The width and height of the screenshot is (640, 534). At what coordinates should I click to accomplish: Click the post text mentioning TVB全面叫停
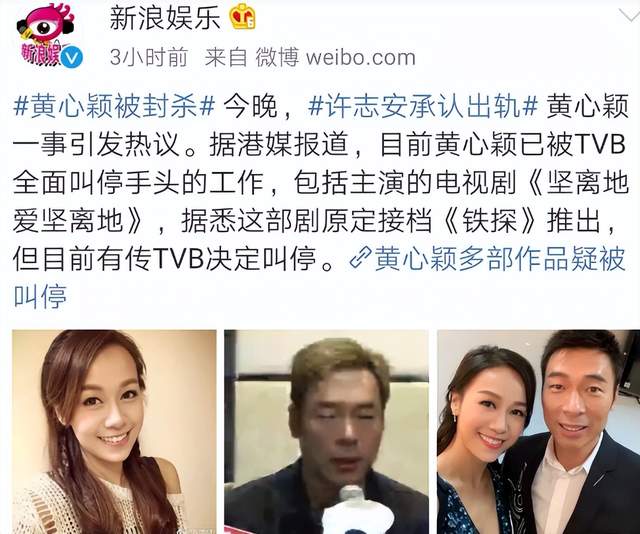[x=318, y=163]
